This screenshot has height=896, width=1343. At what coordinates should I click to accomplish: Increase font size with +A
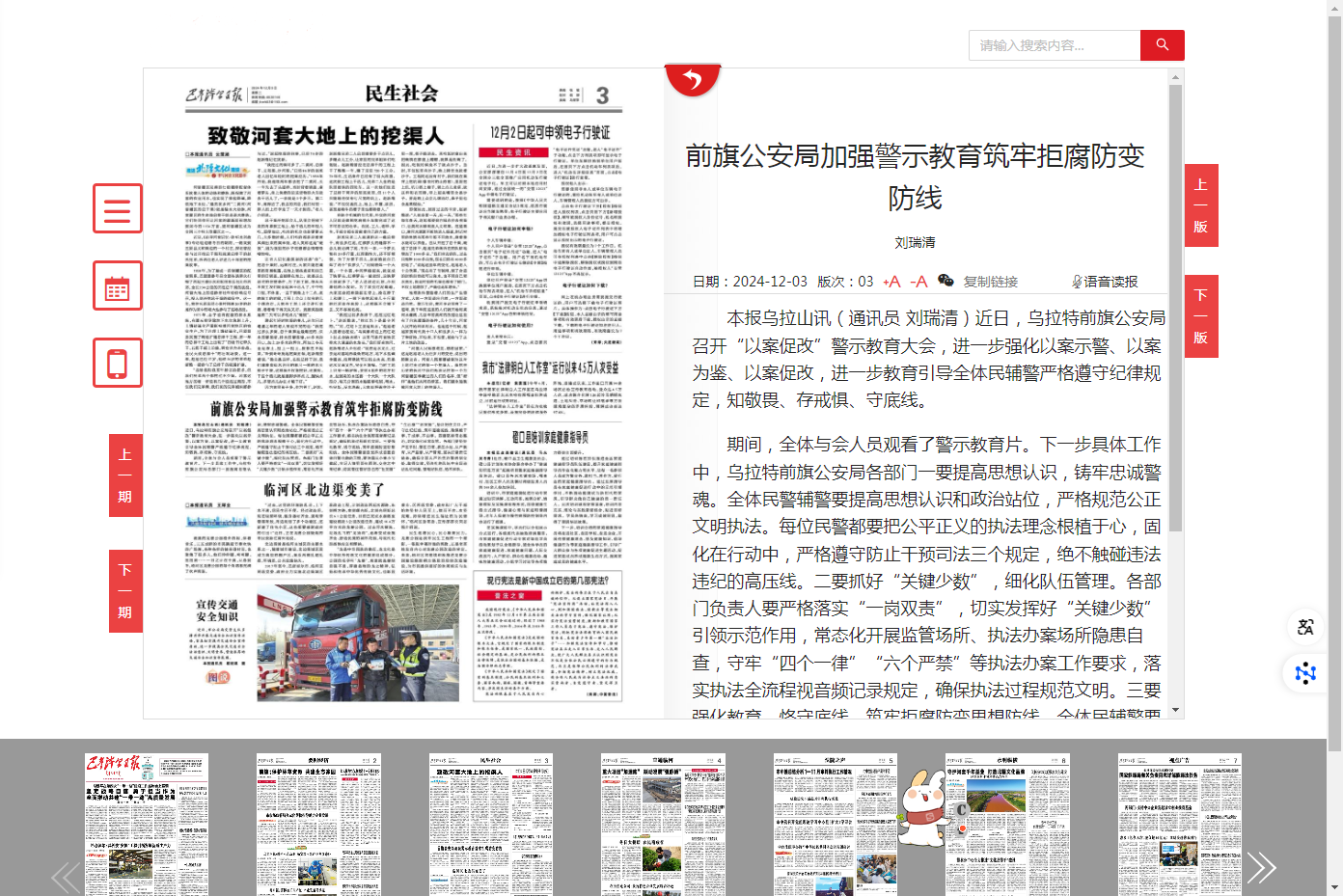891,282
